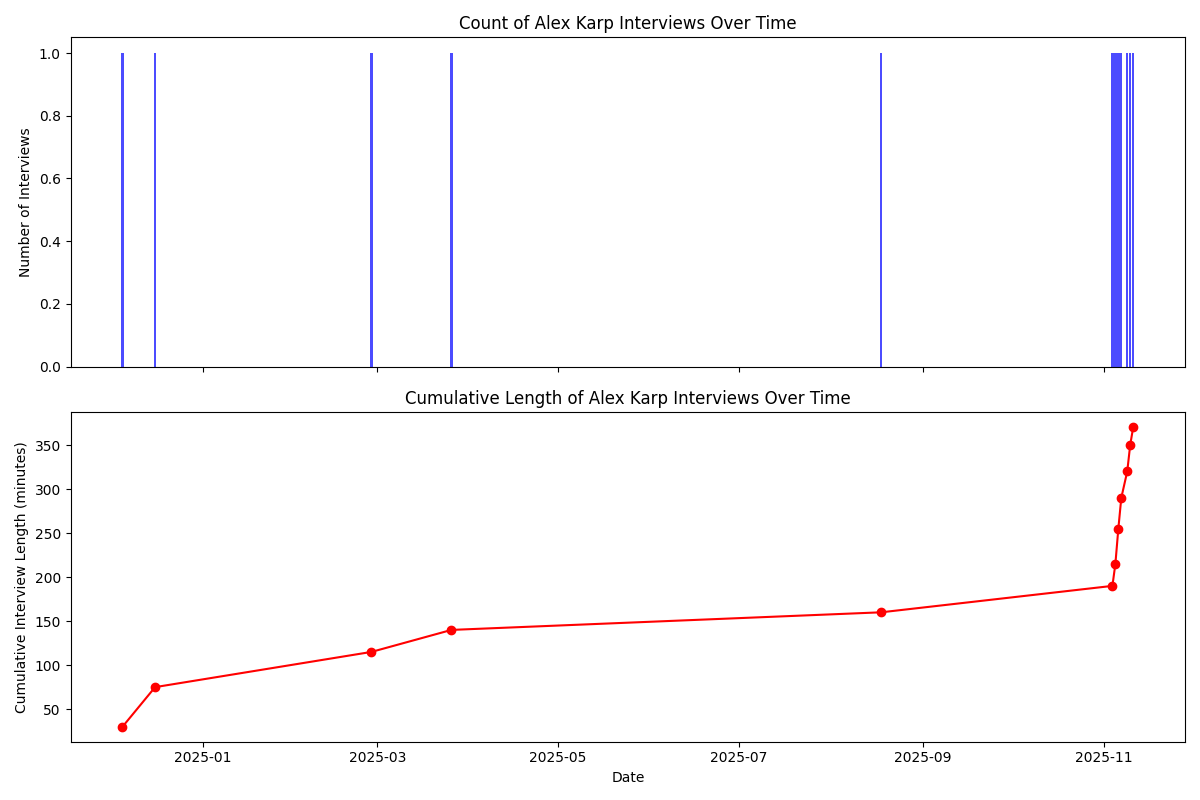Select the first blue bar in early December 2024
Image resolution: width=1200 pixels, height=800 pixels.
[x=122, y=210]
